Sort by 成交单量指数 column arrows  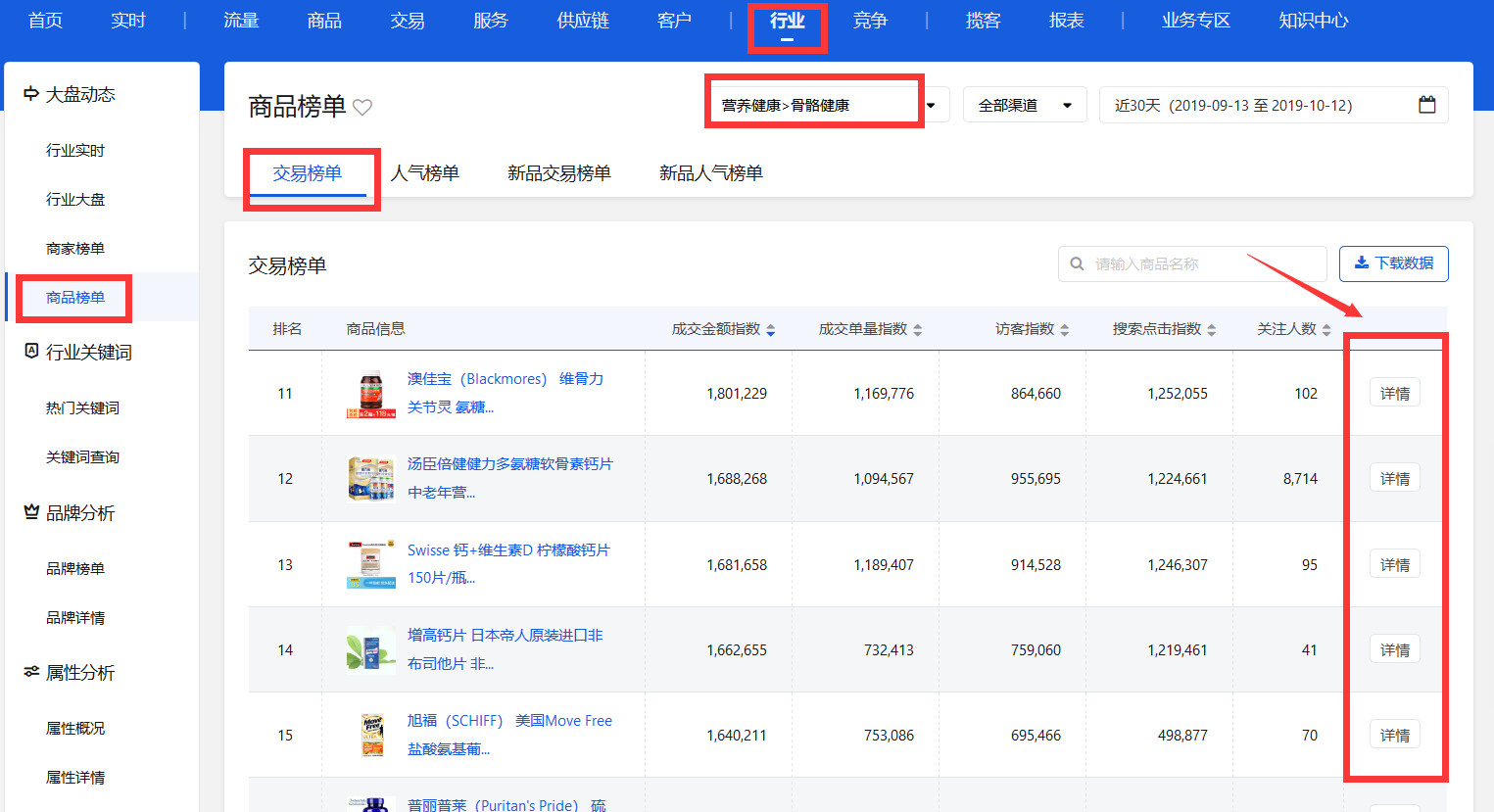coord(918,330)
